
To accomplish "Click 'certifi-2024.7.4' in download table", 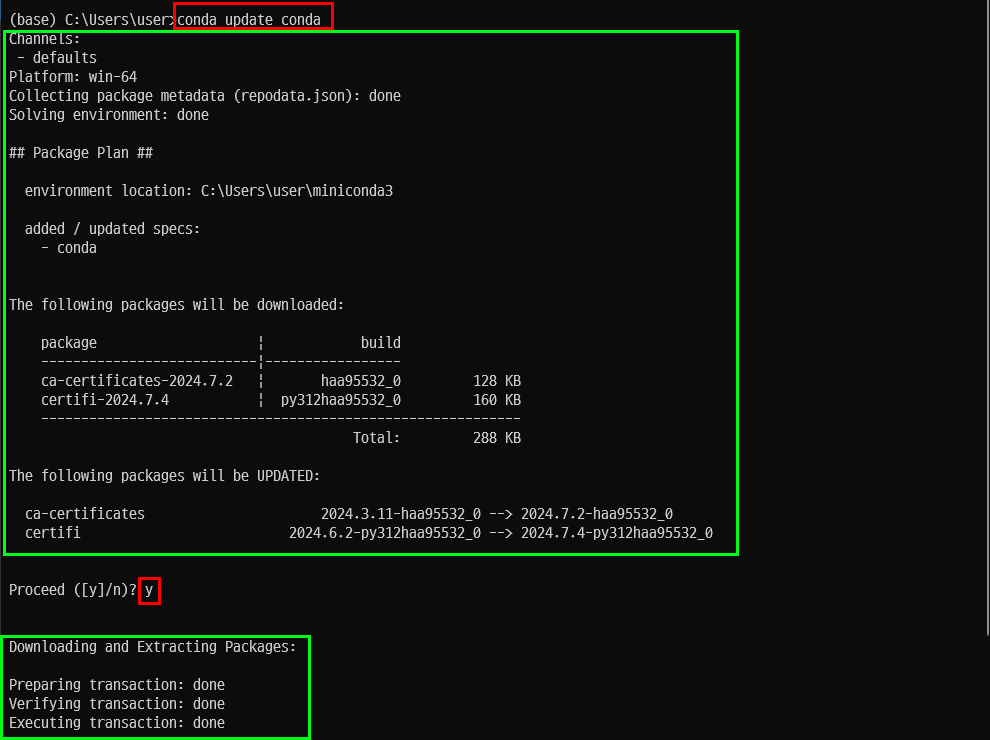I will click(105, 400).
